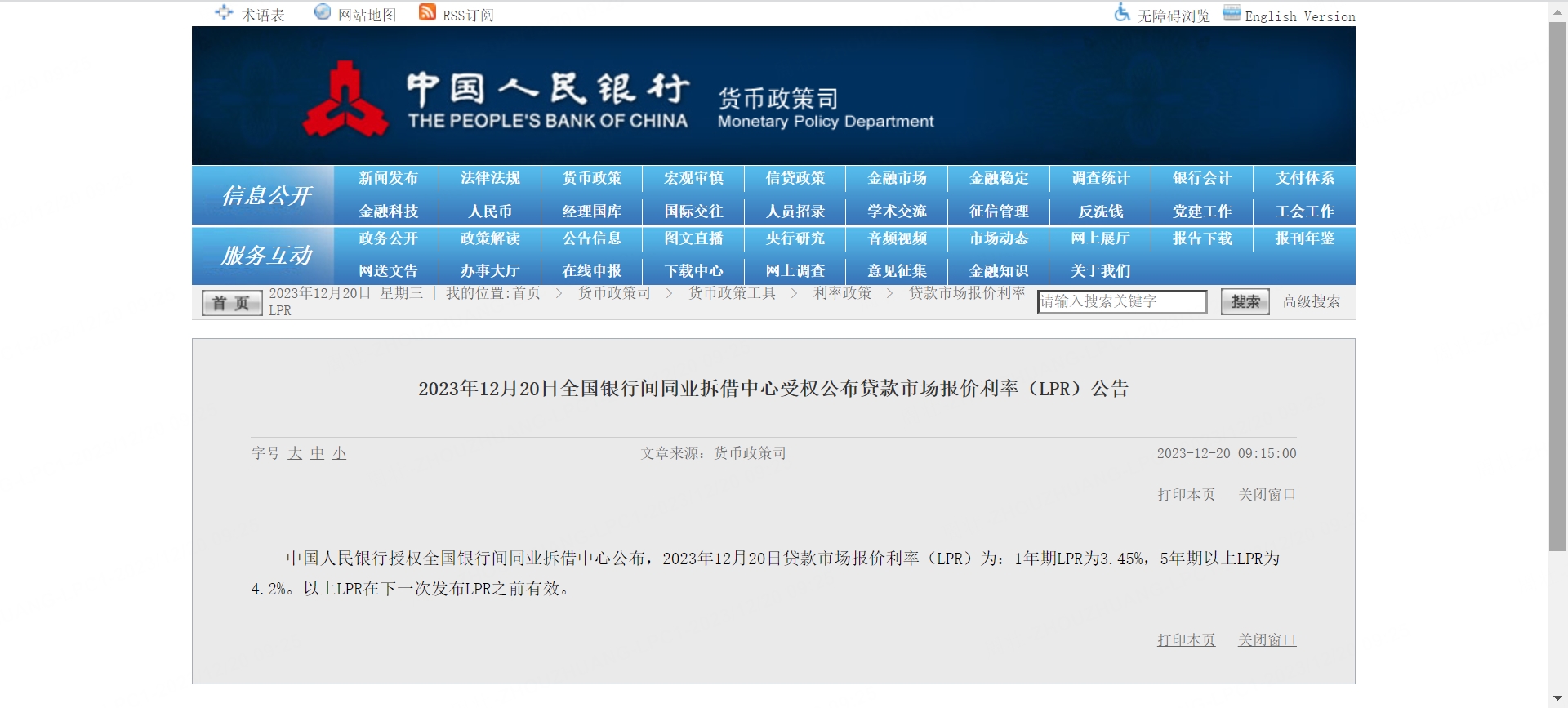
Task: Click the English Version icon
Action: pos(1232,12)
